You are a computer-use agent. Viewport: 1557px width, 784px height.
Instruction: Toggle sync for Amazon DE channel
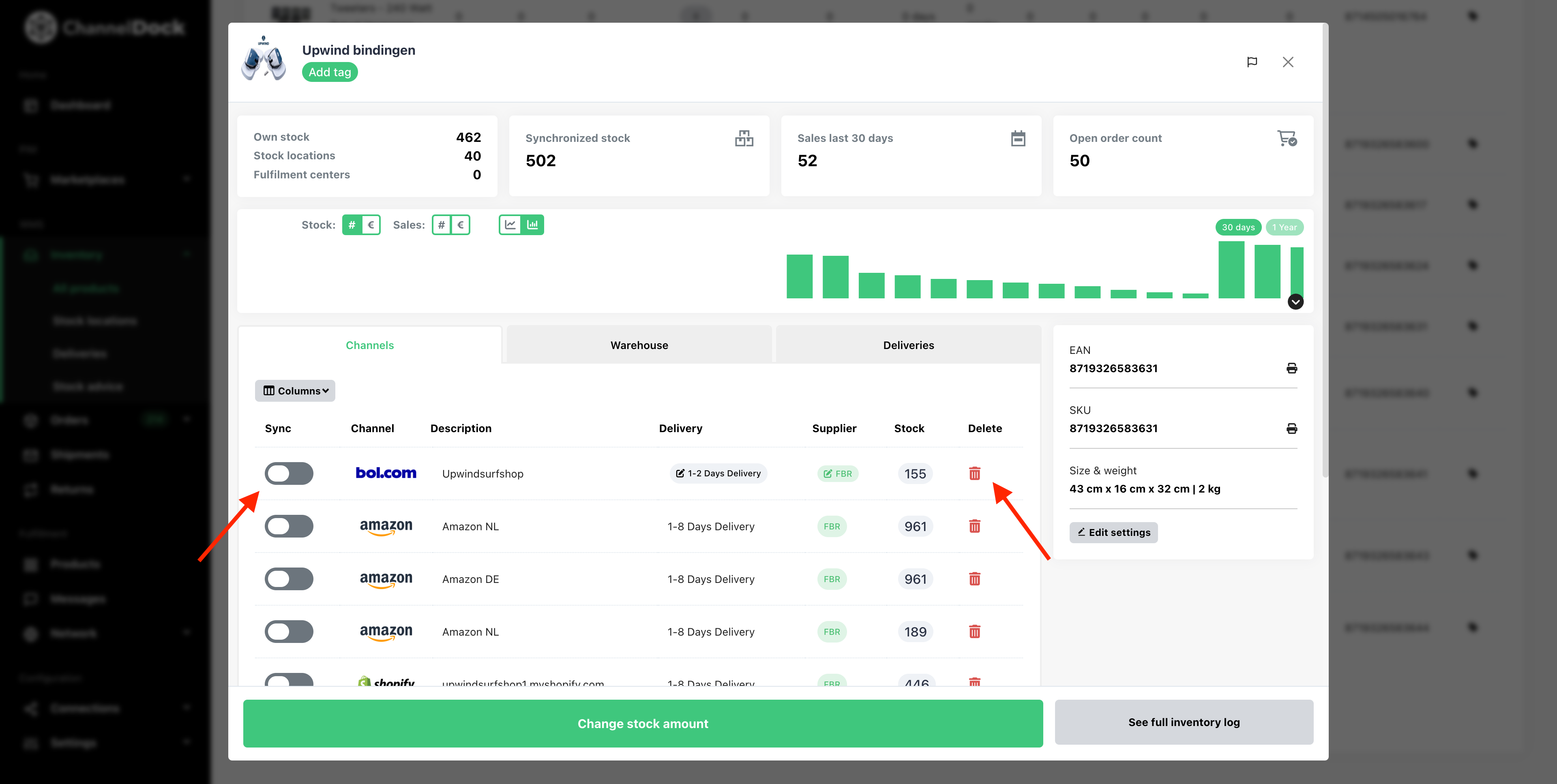(289, 579)
